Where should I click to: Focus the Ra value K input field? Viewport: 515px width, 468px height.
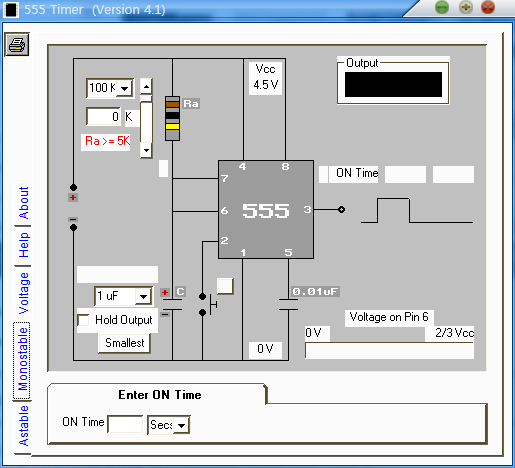pos(103,116)
